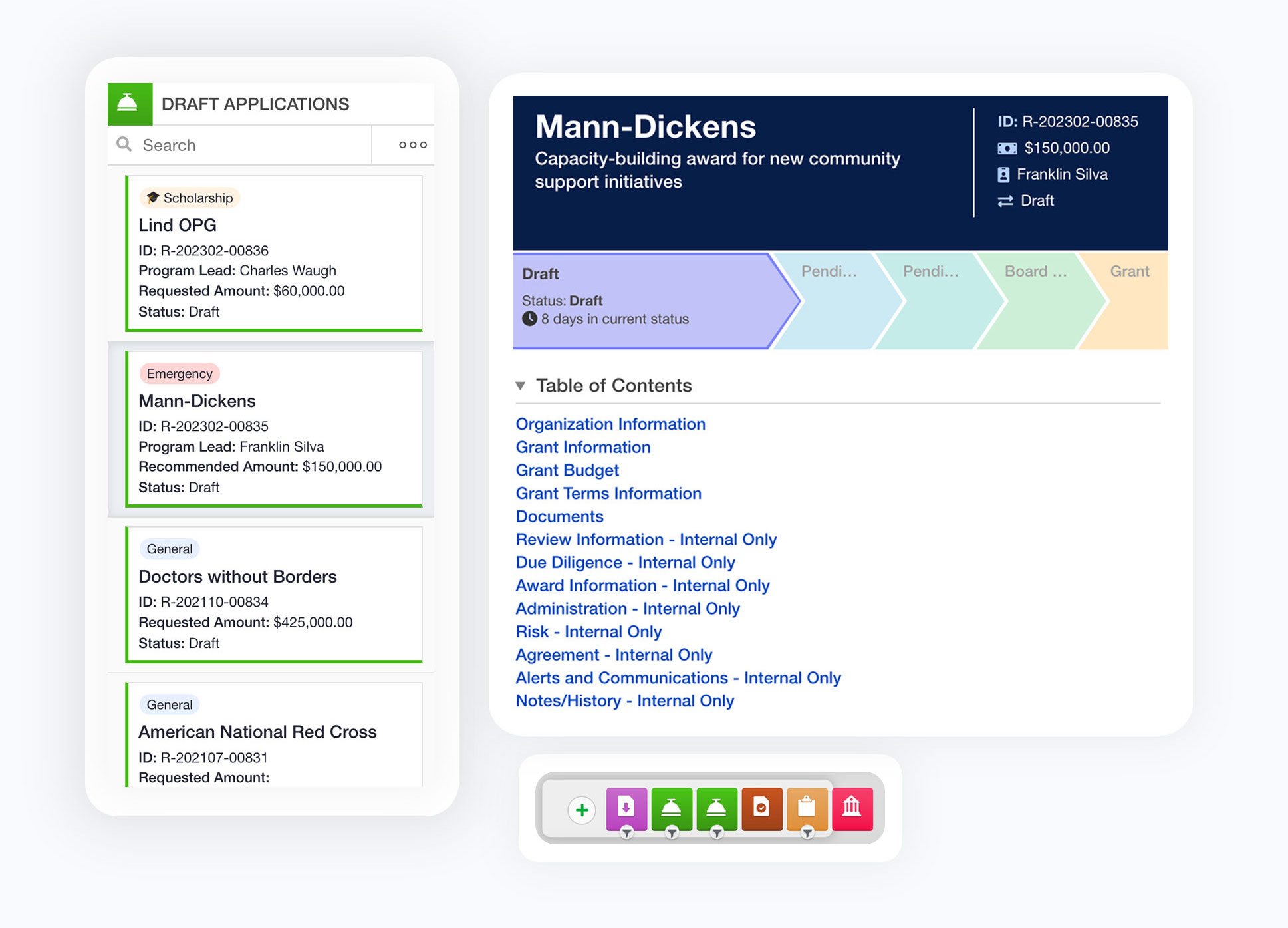Open the purple document download icon

[x=626, y=808]
